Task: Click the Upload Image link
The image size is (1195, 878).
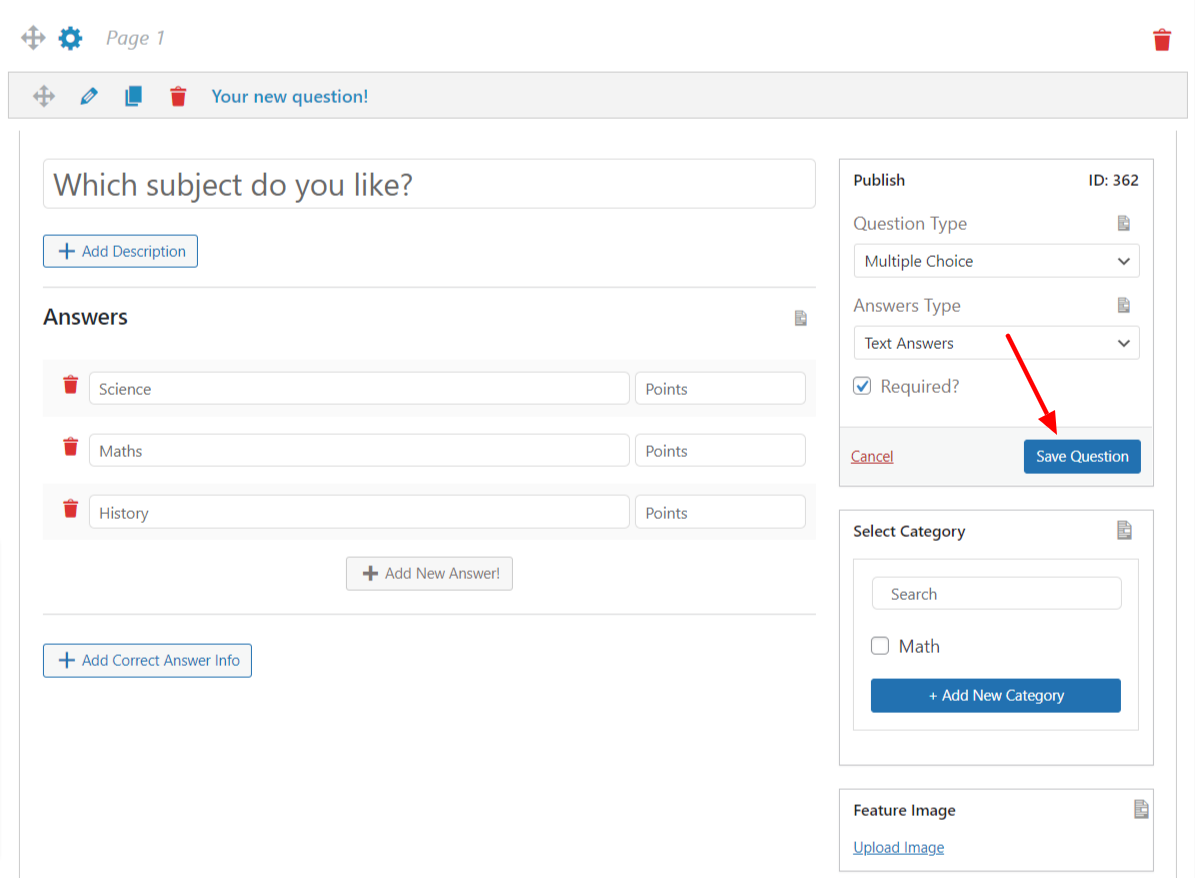Action: (x=899, y=848)
